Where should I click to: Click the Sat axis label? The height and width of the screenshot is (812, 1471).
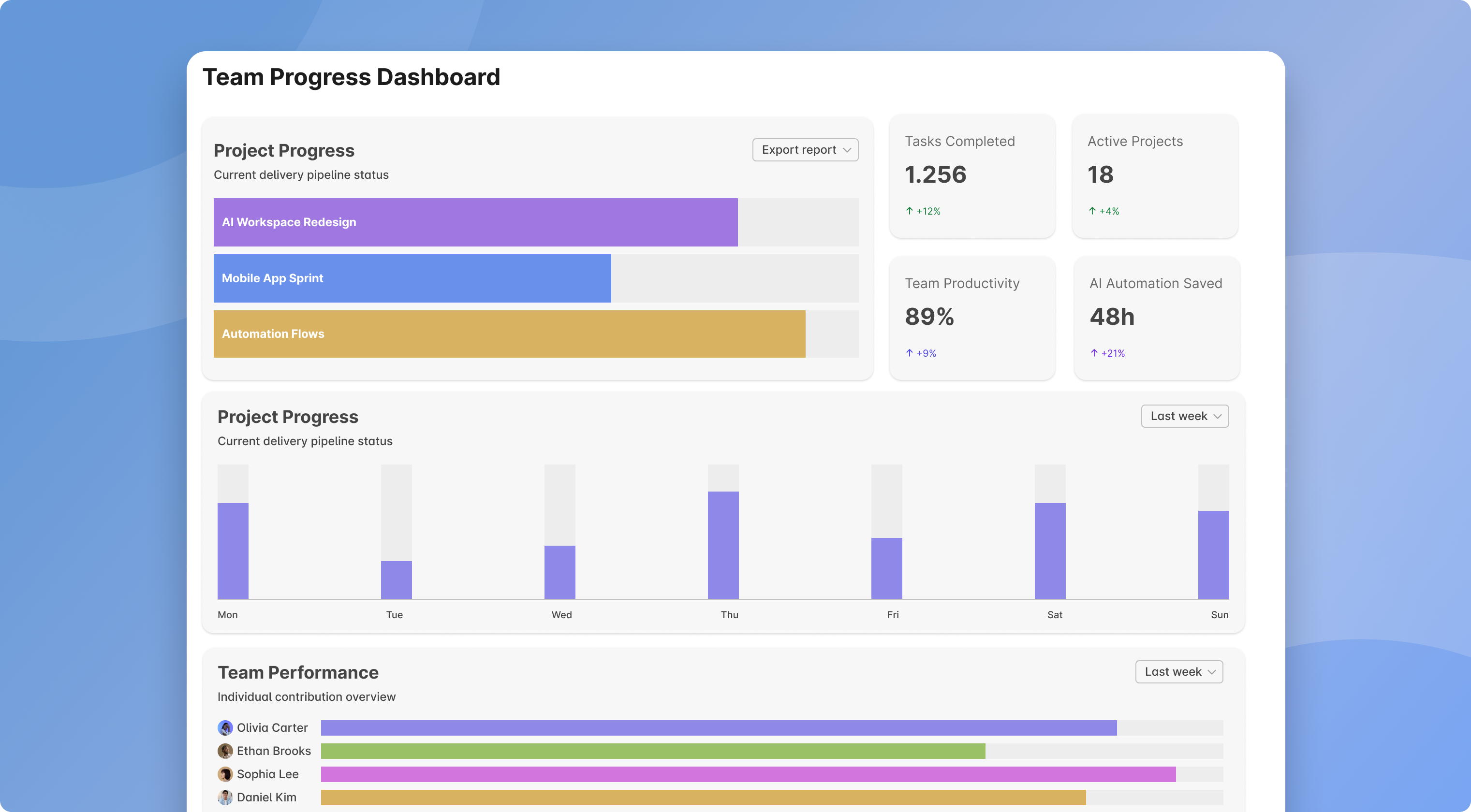tap(1055, 615)
